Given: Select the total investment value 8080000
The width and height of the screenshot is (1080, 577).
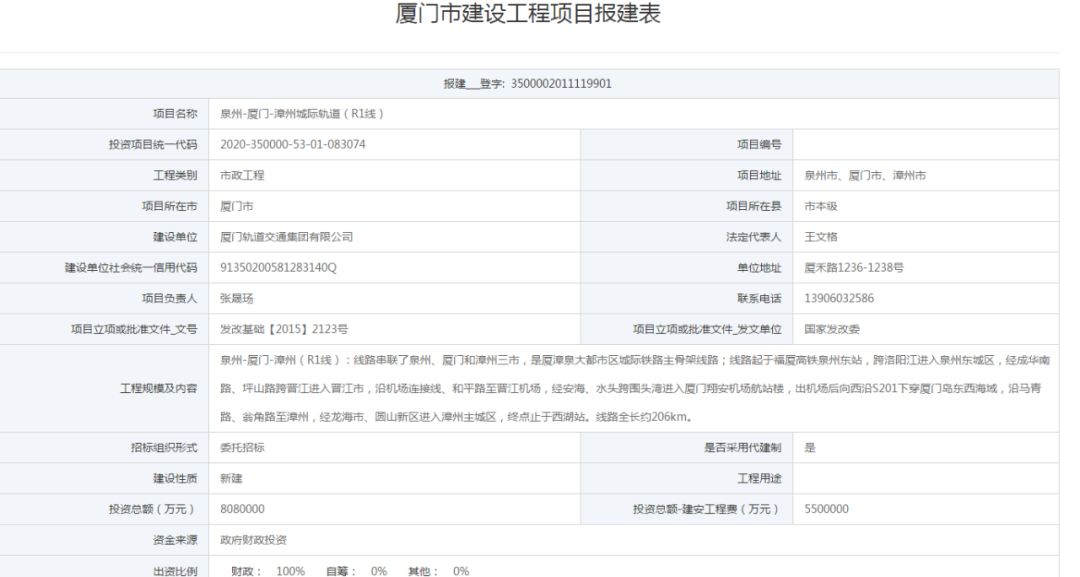Looking at the screenshot, I should coord(243,509).
